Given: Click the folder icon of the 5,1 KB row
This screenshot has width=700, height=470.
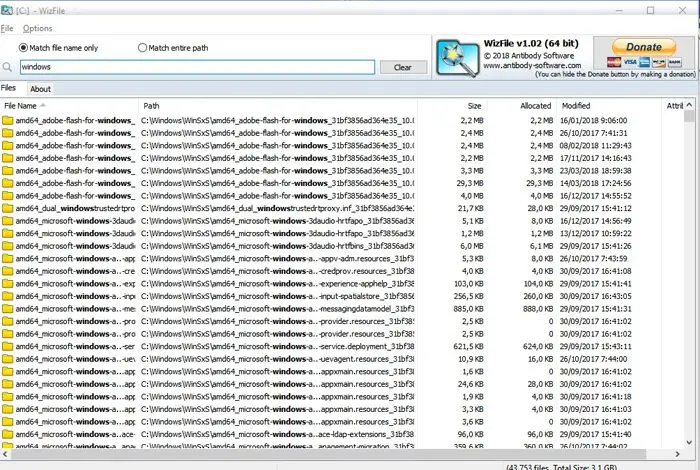Looking at the screenshot, I should 7,220.
